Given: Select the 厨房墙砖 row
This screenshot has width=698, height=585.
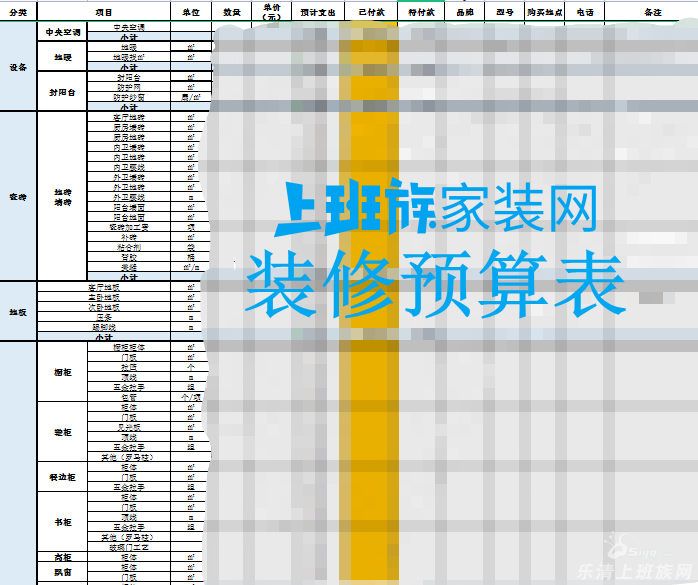Looking at the screenshot, I should [x=129, y=127].
